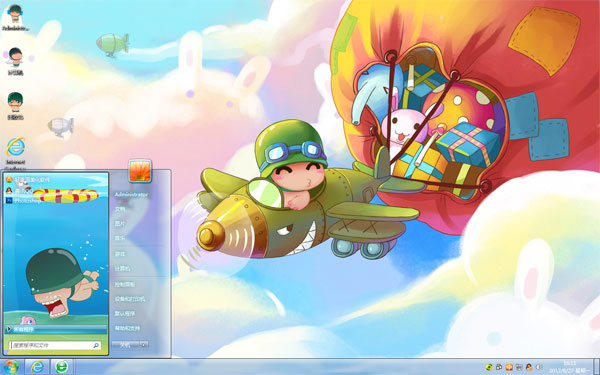This screenshot has width=600, height=375.
Task: Click the orange tray icon
Action: (x=509, y=367)
